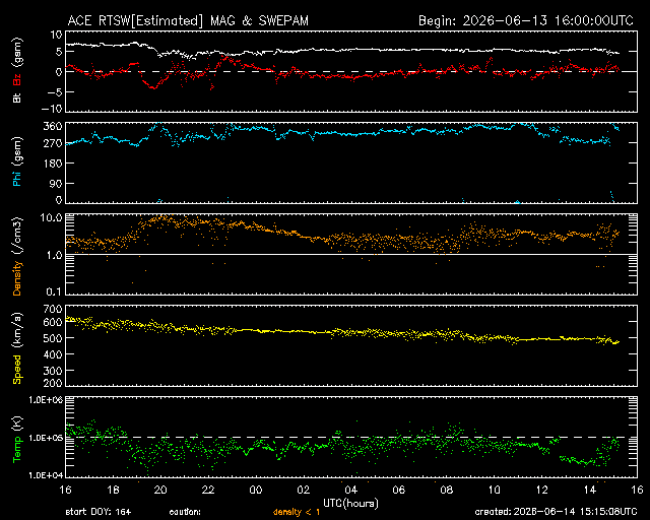Click the '1.0E+04' temperature axis value

46,475
